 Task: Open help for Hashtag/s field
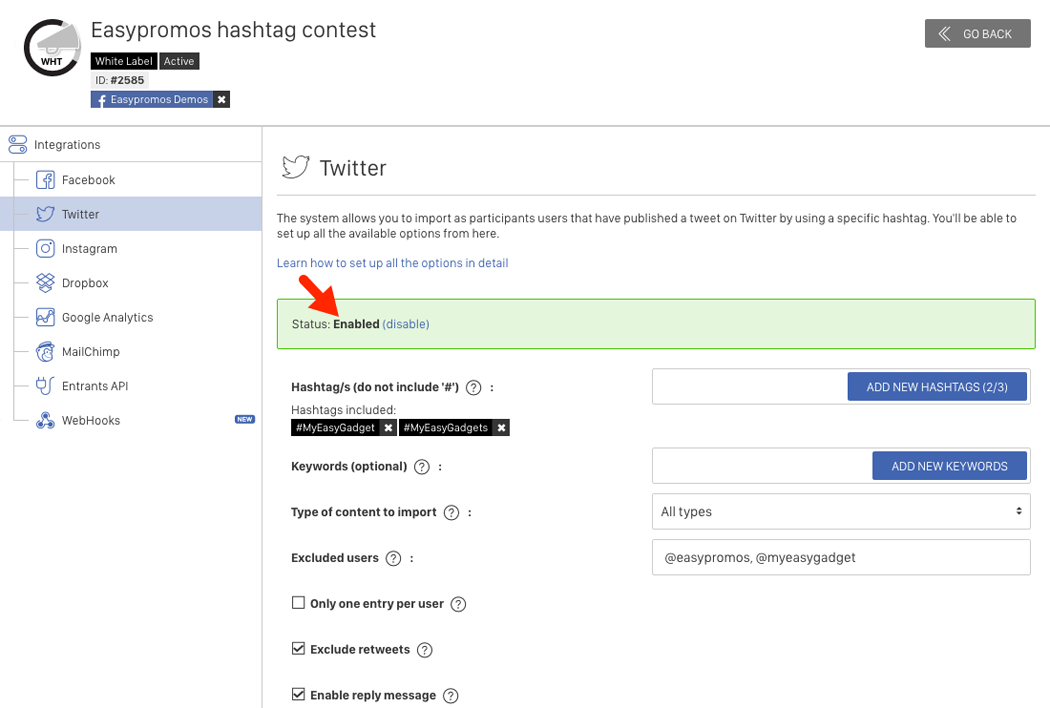click(473, 387)
